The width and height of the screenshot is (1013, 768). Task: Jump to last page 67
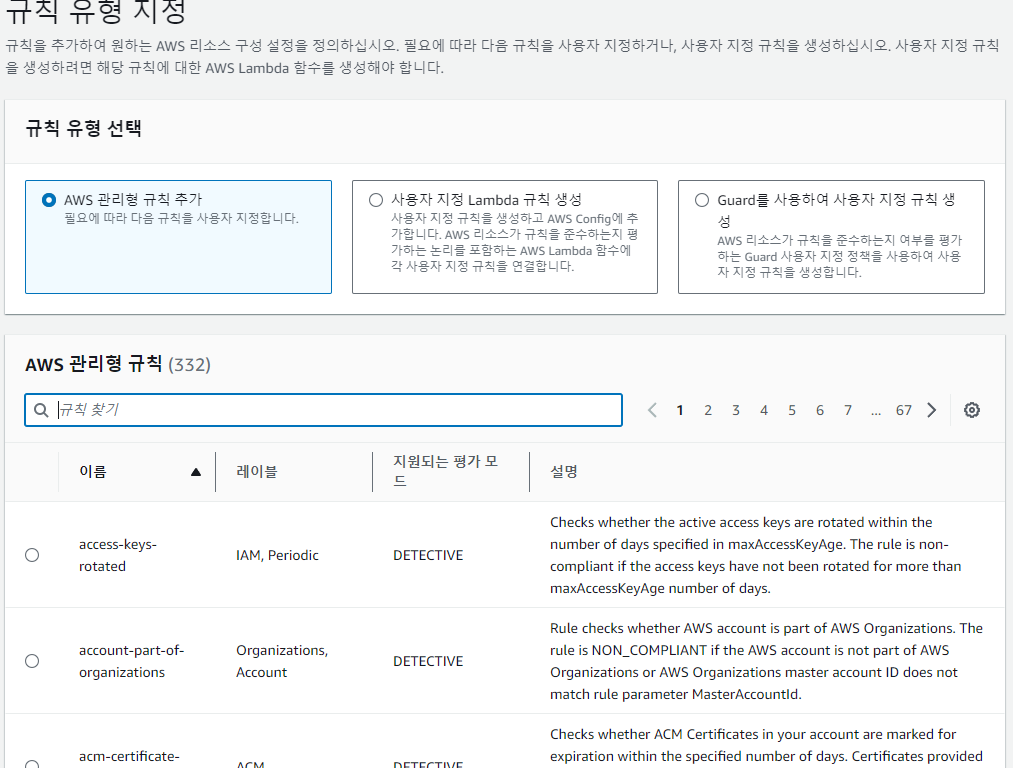pos(904,410)
